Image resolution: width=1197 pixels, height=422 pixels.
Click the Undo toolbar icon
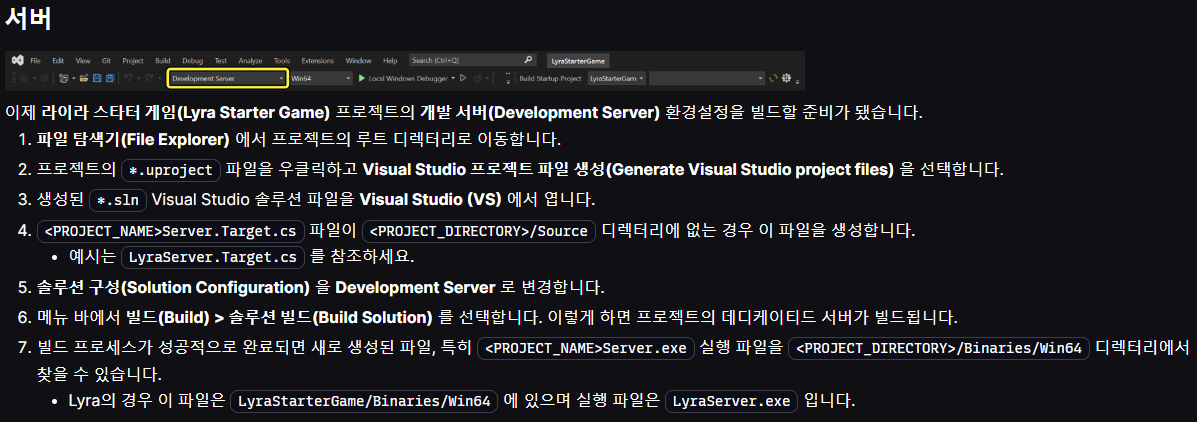(x=128, y=78)
